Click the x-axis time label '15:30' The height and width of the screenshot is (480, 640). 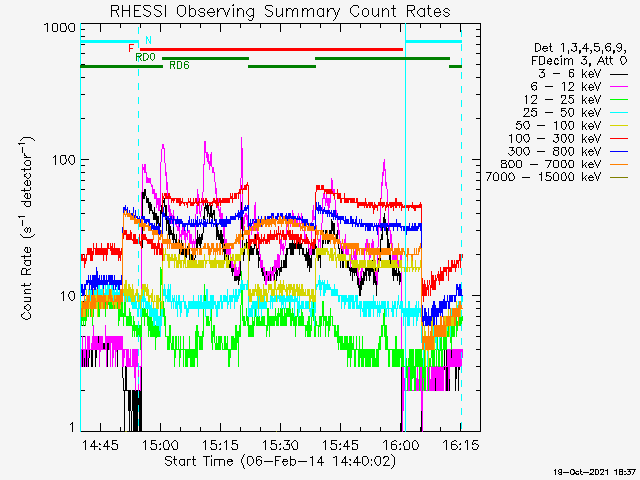tap(280, 445)
